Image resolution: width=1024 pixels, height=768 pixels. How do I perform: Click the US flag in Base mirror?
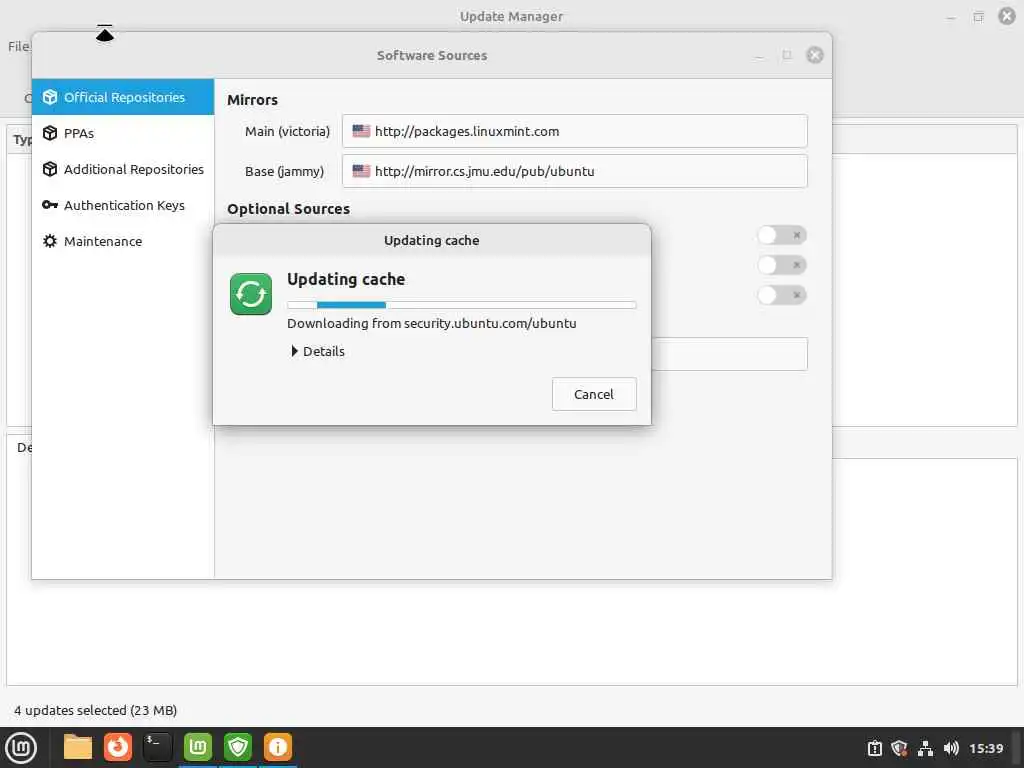(x=361, y=170)
